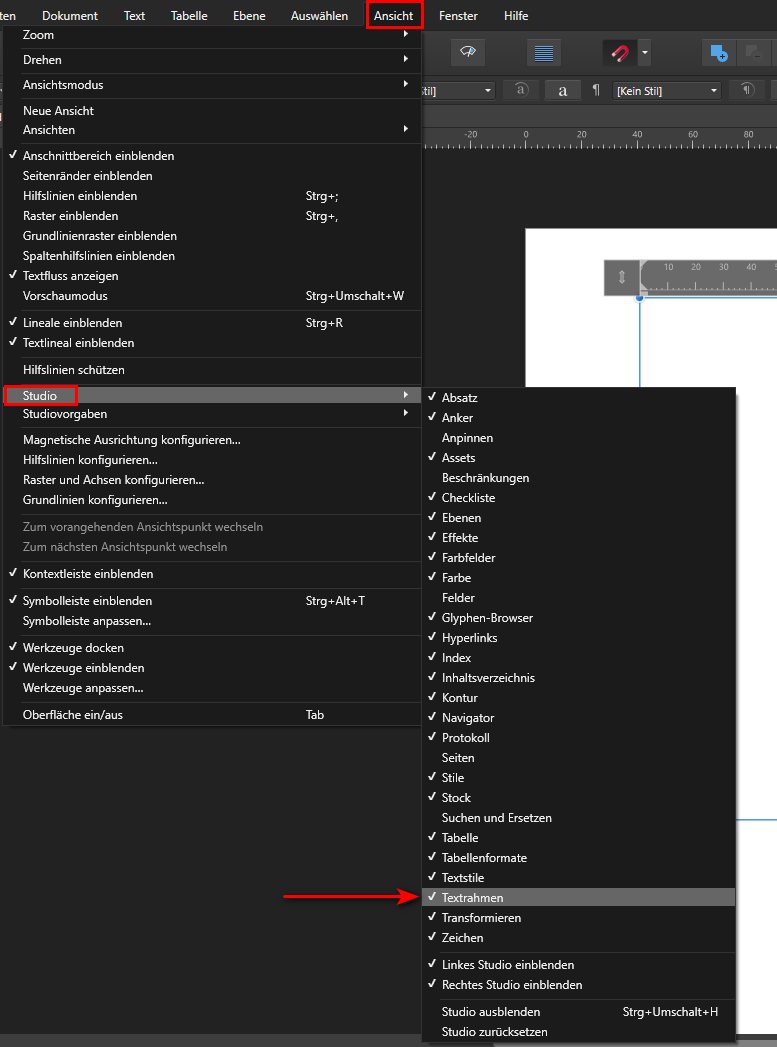Open Hilfslinien konfigurieren dialog
Viewport: 777px width, 1047px height.
click(212, 460)
